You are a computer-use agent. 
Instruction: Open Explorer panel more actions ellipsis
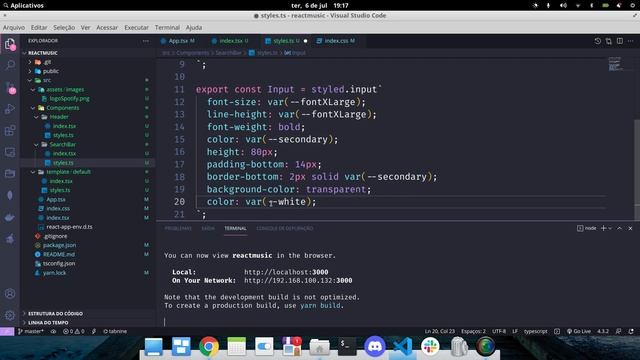pyautogui.click(x=146, y=41)
